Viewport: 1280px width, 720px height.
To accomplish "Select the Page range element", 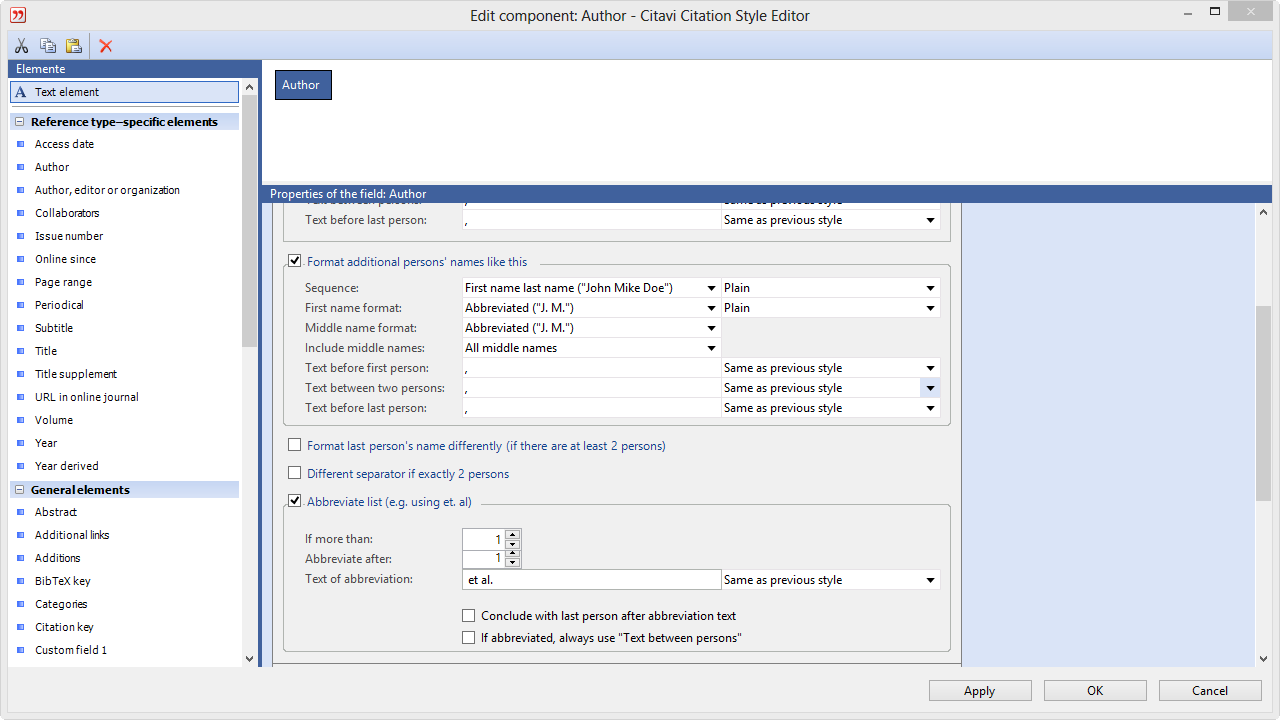I will (63, 282).
